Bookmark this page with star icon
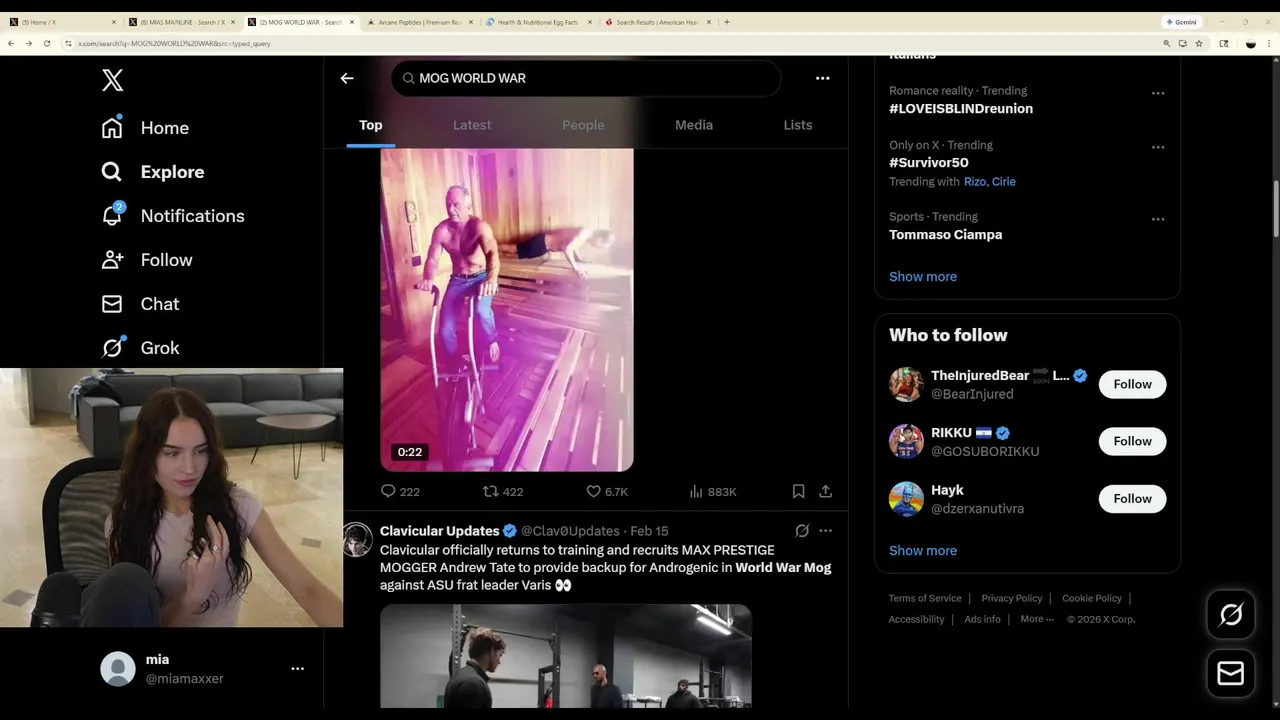1280x720 pixels. pos(1198,43)
